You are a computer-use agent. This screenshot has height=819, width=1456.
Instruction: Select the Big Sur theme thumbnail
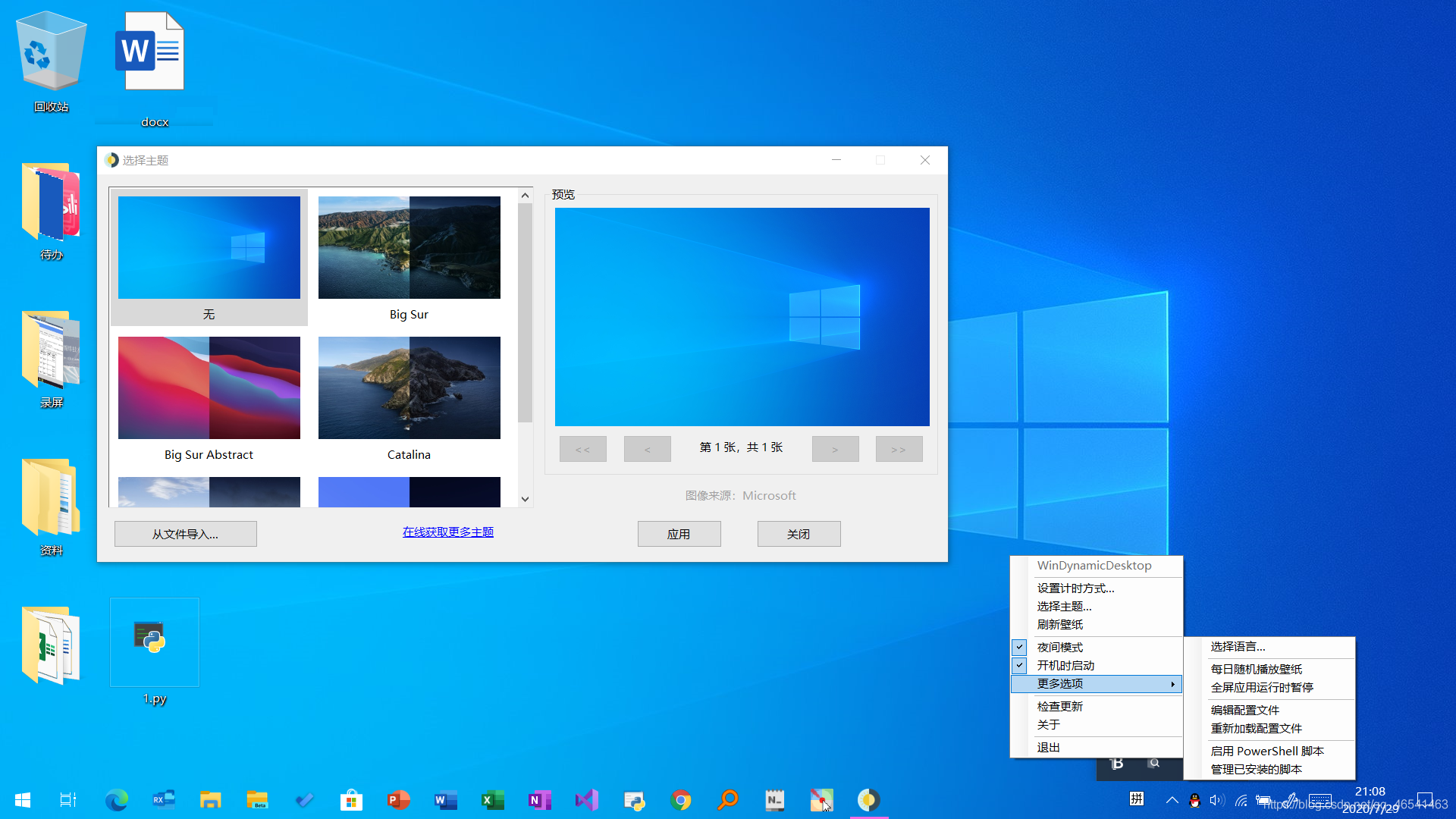409,248
